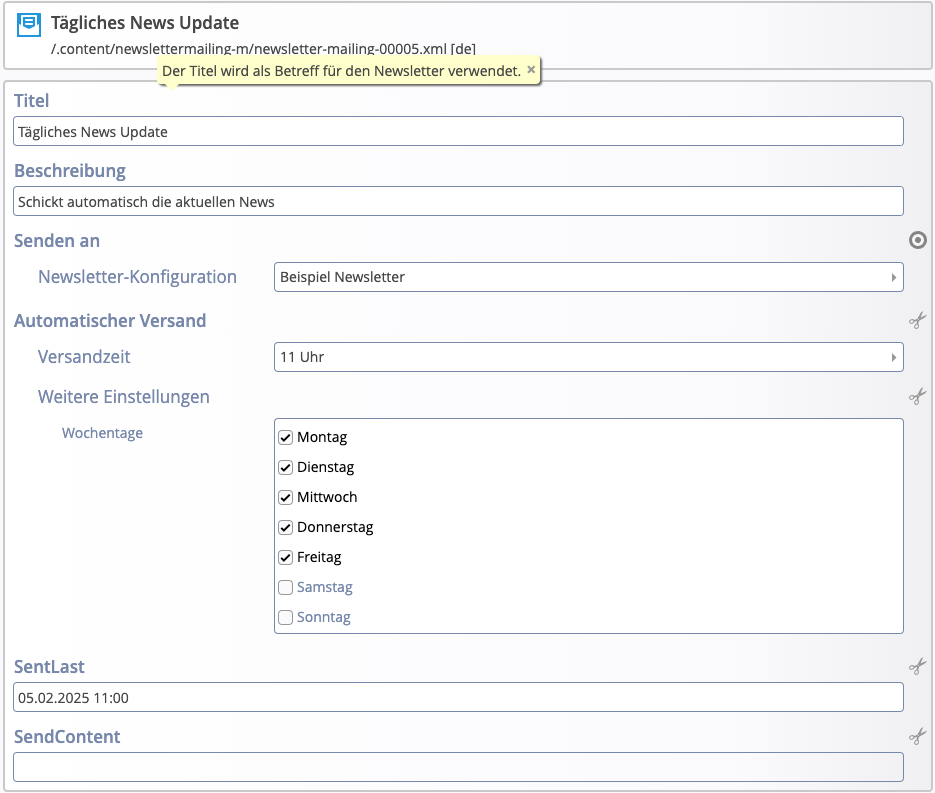
Task: Uncheck the Montag checkbox
Action: [285, 438]
